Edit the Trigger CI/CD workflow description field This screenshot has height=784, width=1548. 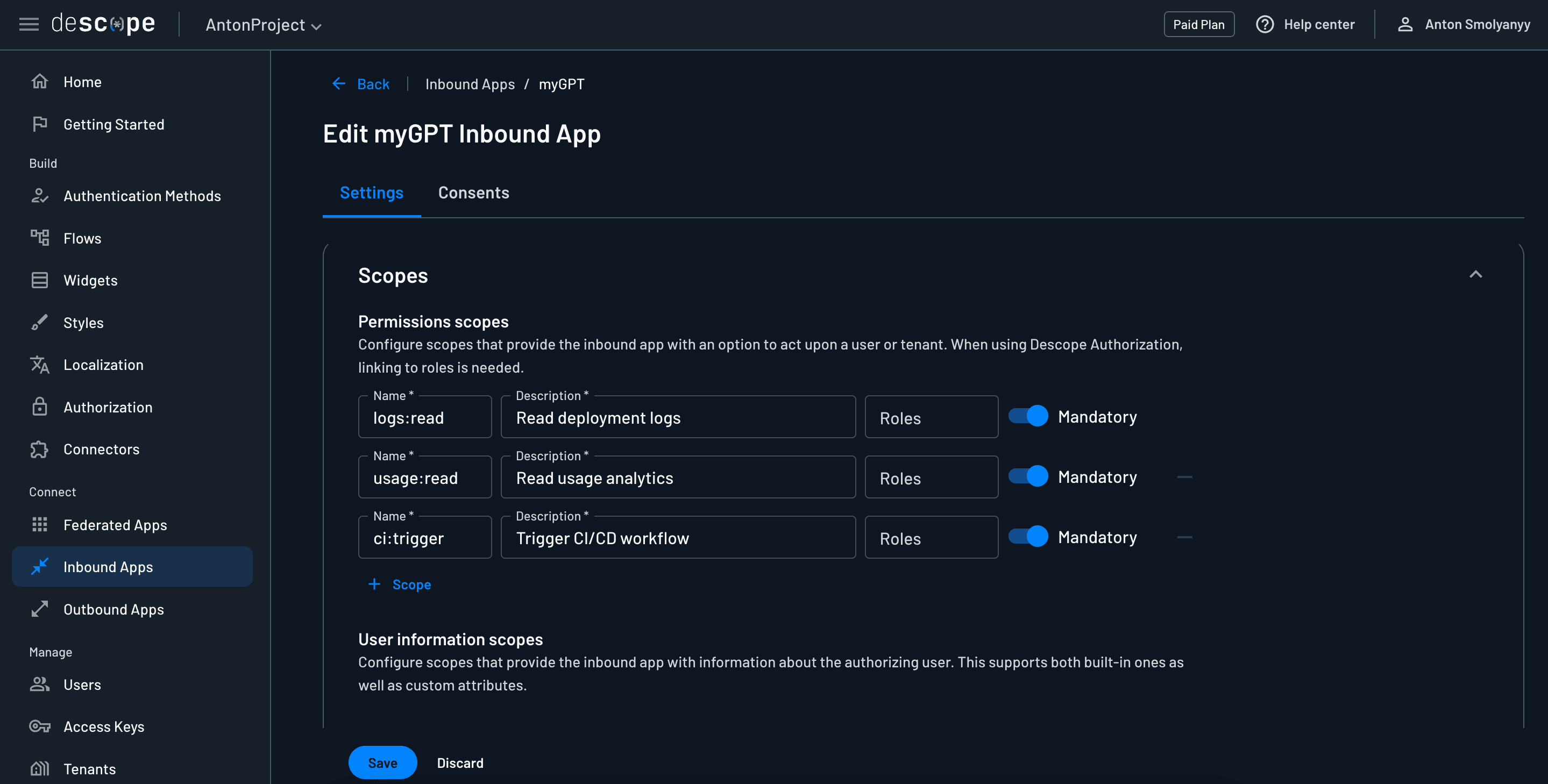[678, 538]
